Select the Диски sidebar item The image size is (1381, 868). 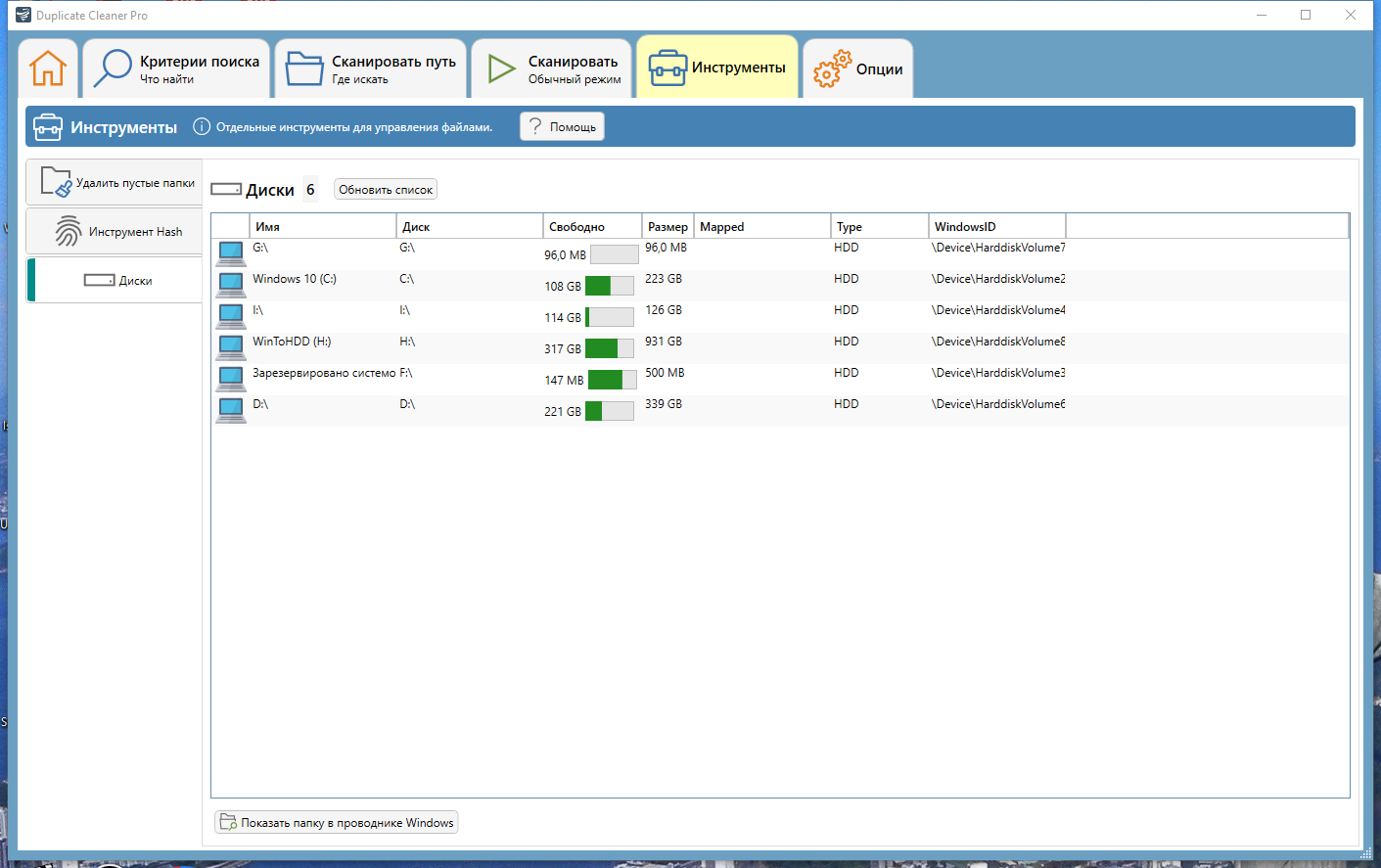click(115, 281)
